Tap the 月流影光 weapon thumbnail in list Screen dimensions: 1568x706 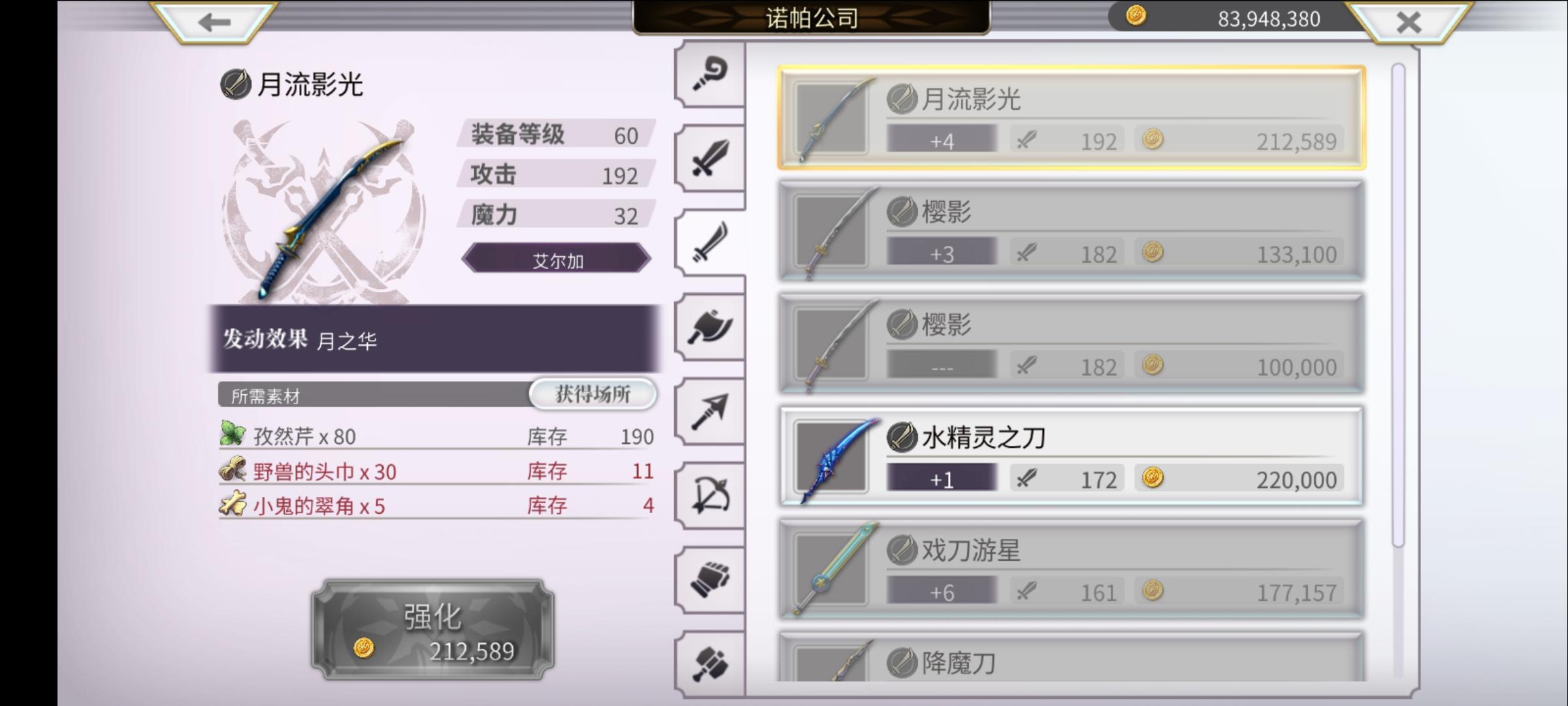point(832,119)
